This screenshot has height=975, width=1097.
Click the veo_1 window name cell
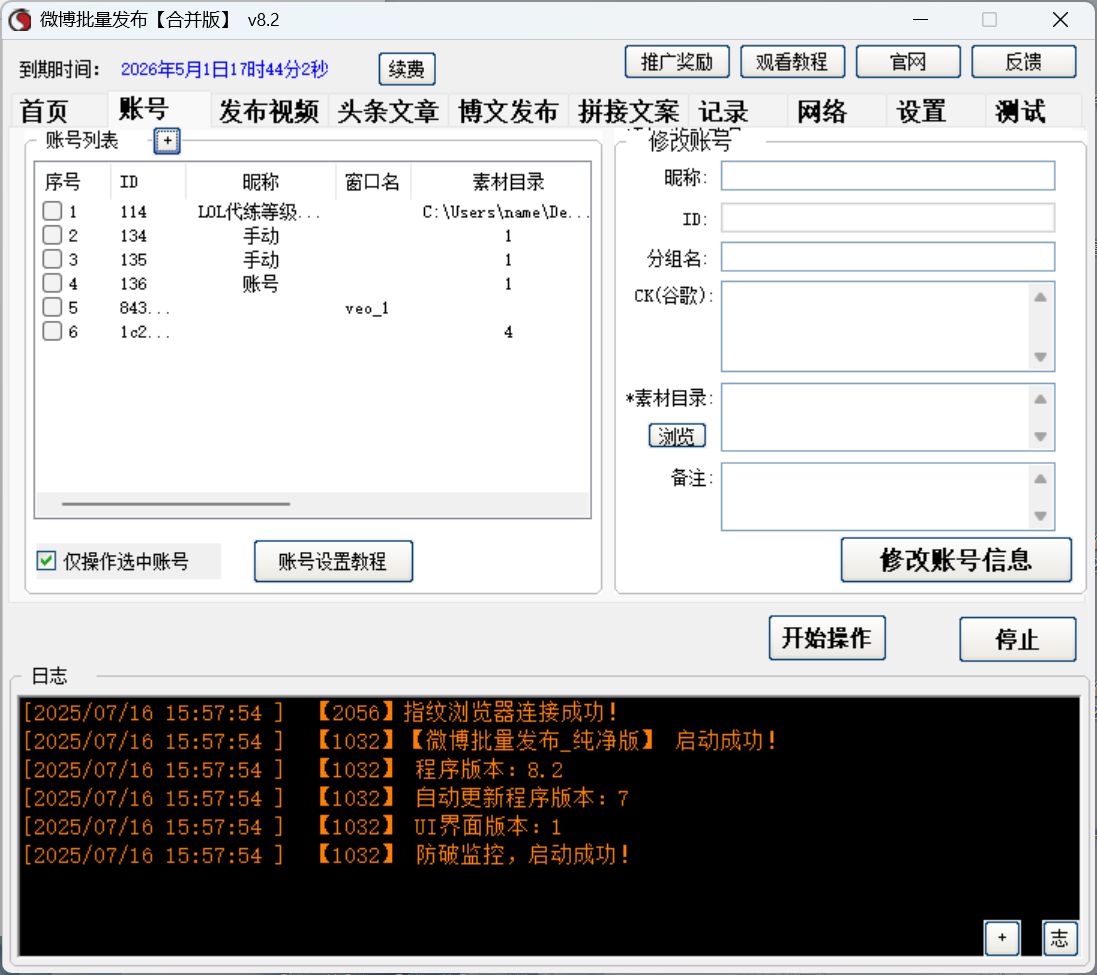367,308
